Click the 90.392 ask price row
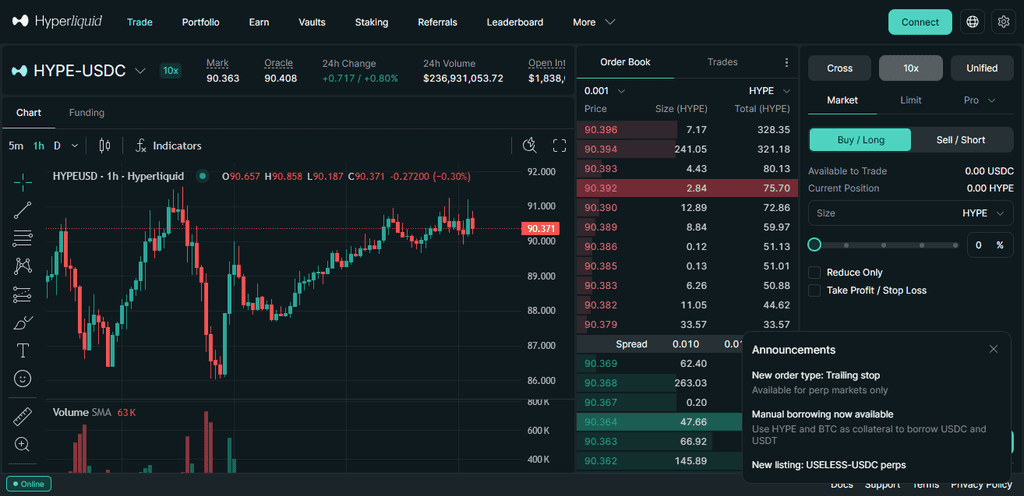1024x496 pixels. [687, 189]
